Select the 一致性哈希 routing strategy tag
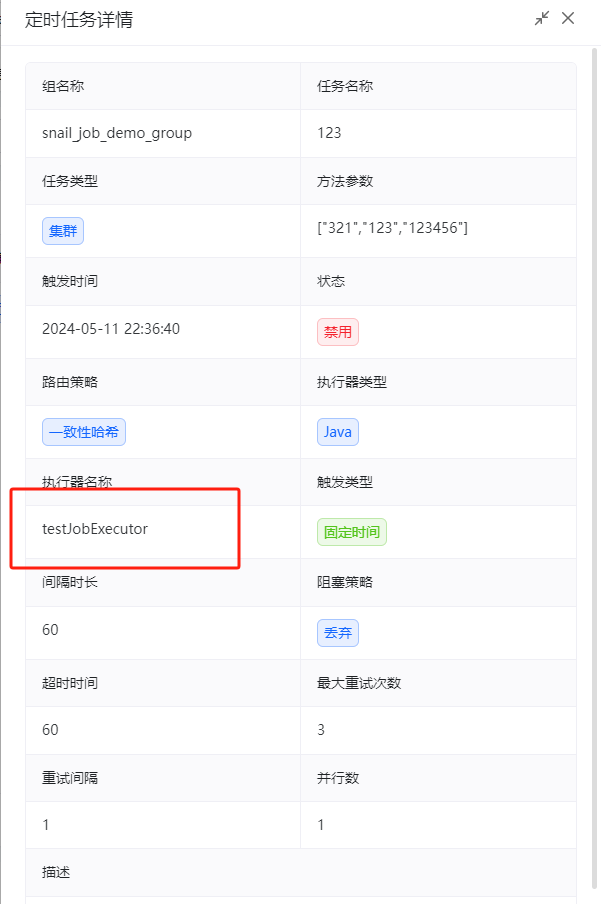The image size is (601, 904). (84, 432)
